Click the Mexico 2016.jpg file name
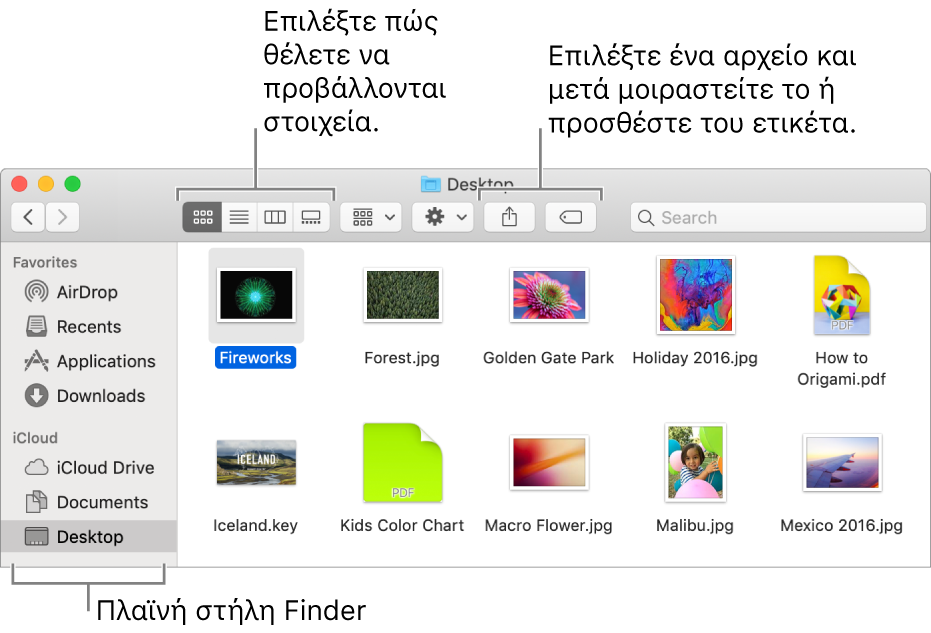931x633 pixels. 841,525
